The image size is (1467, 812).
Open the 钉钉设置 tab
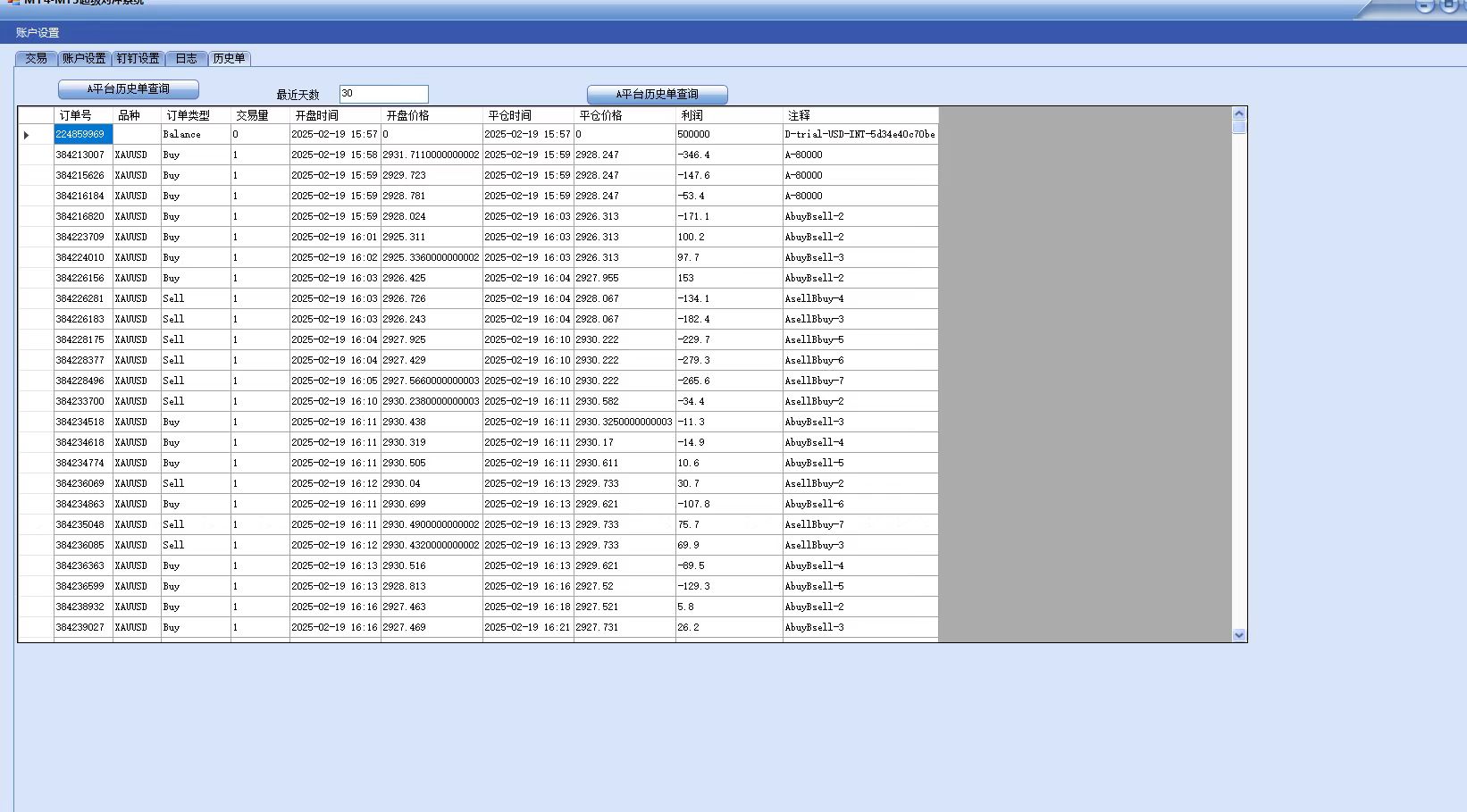click(138, 59)
